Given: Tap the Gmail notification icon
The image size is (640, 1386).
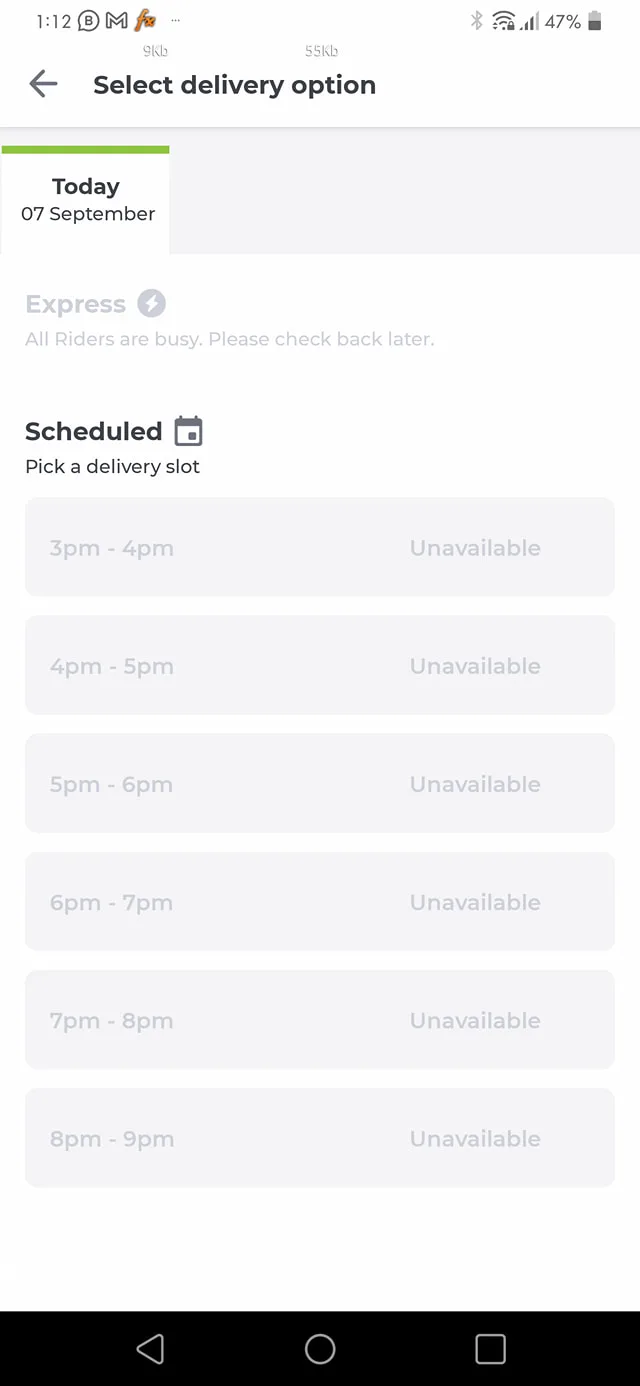Looking at the screenshot, I should point(117,21).
